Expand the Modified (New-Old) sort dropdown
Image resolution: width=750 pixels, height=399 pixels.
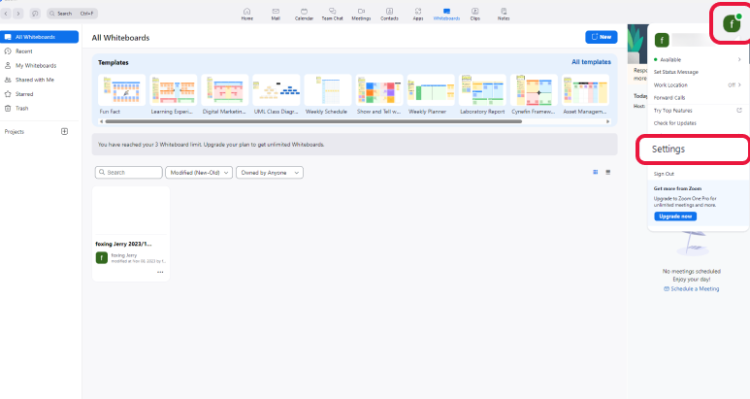199,173
